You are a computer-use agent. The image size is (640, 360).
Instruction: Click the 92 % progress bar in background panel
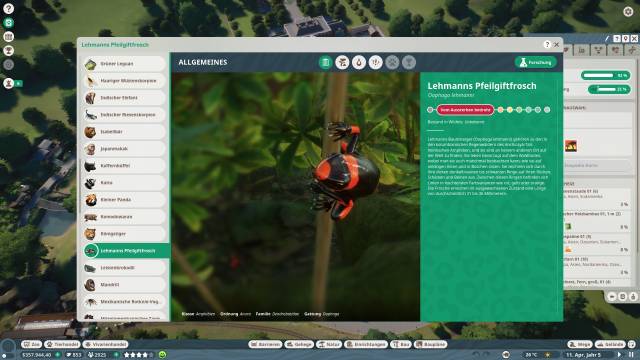tap(606, 76)
